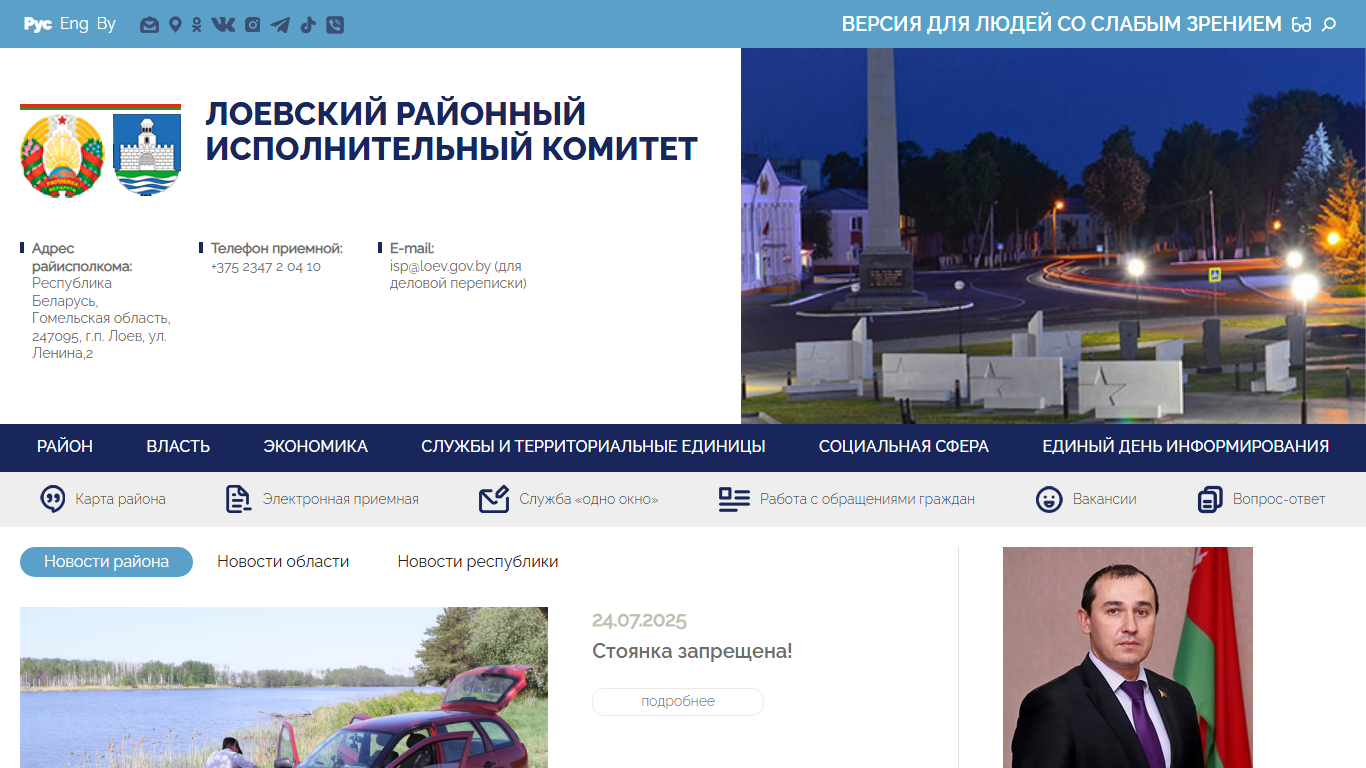Click the Работа с обращениями граждан list icon

[x=734, y=499]
